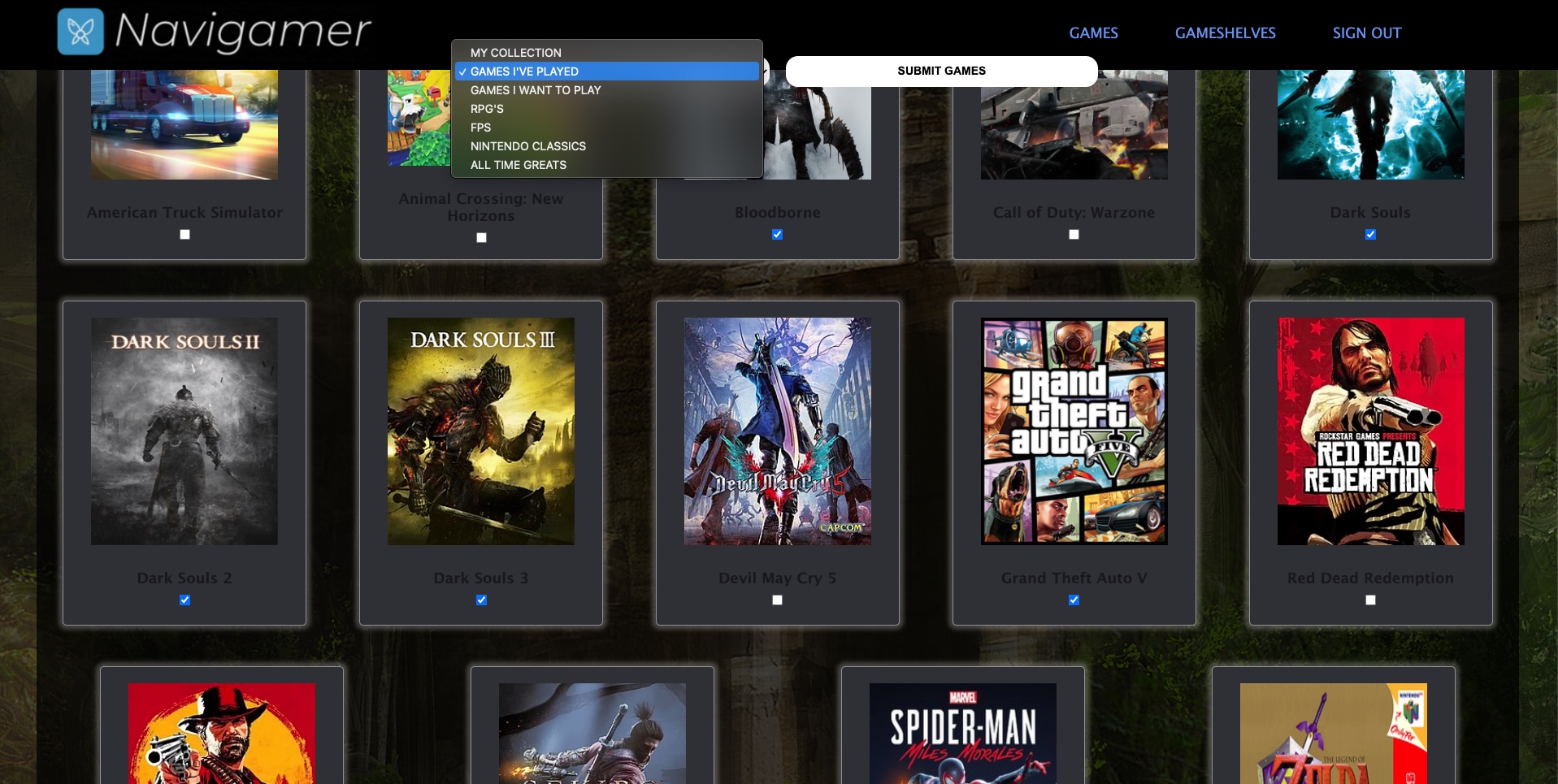The height and width of the screenshot is (784, 1558).
Task: Go to GAMESHELVES page
Action: click(x=1225, y=33)
